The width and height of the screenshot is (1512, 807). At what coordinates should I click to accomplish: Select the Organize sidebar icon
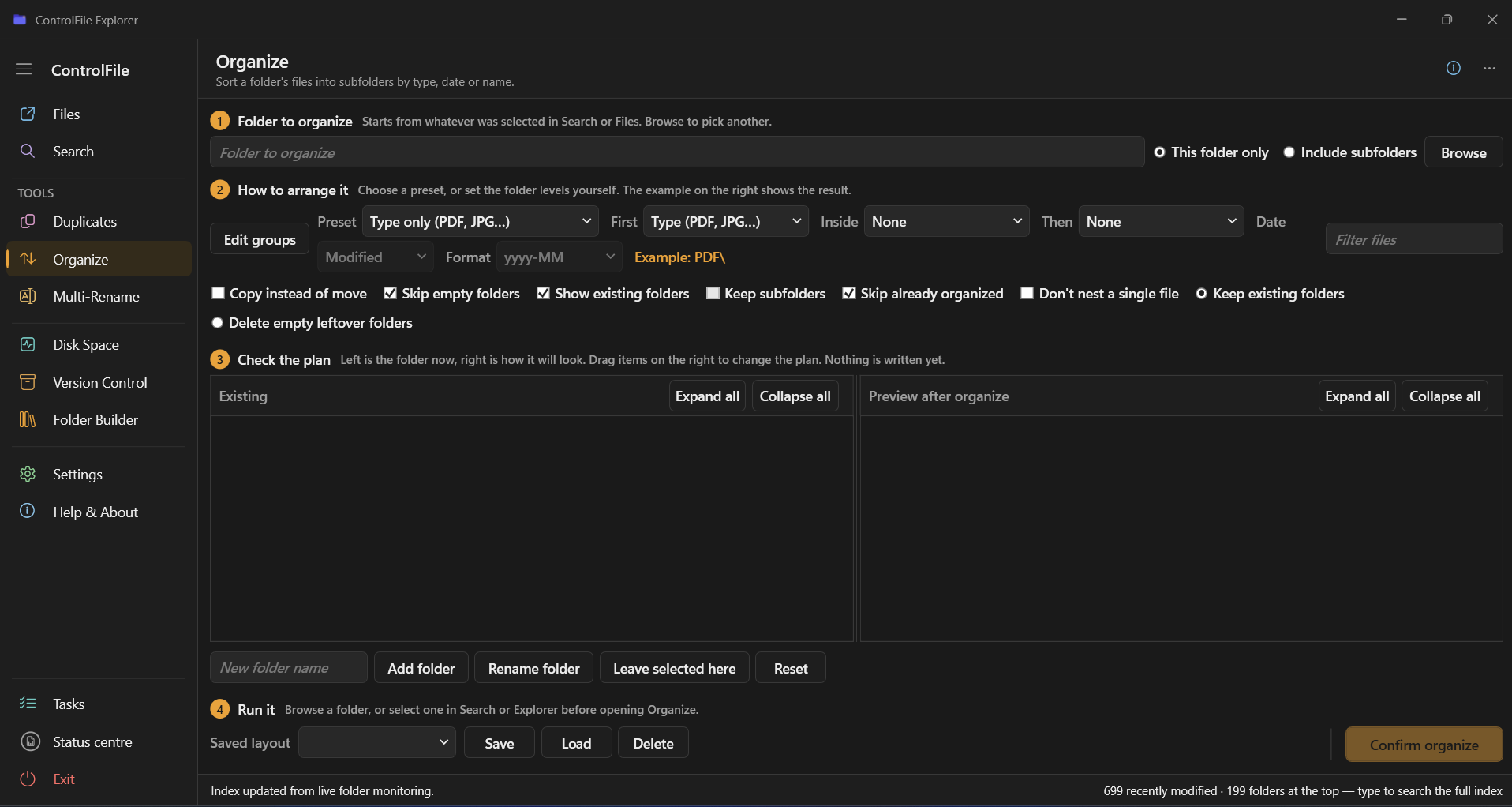click(x=28, y=259)
